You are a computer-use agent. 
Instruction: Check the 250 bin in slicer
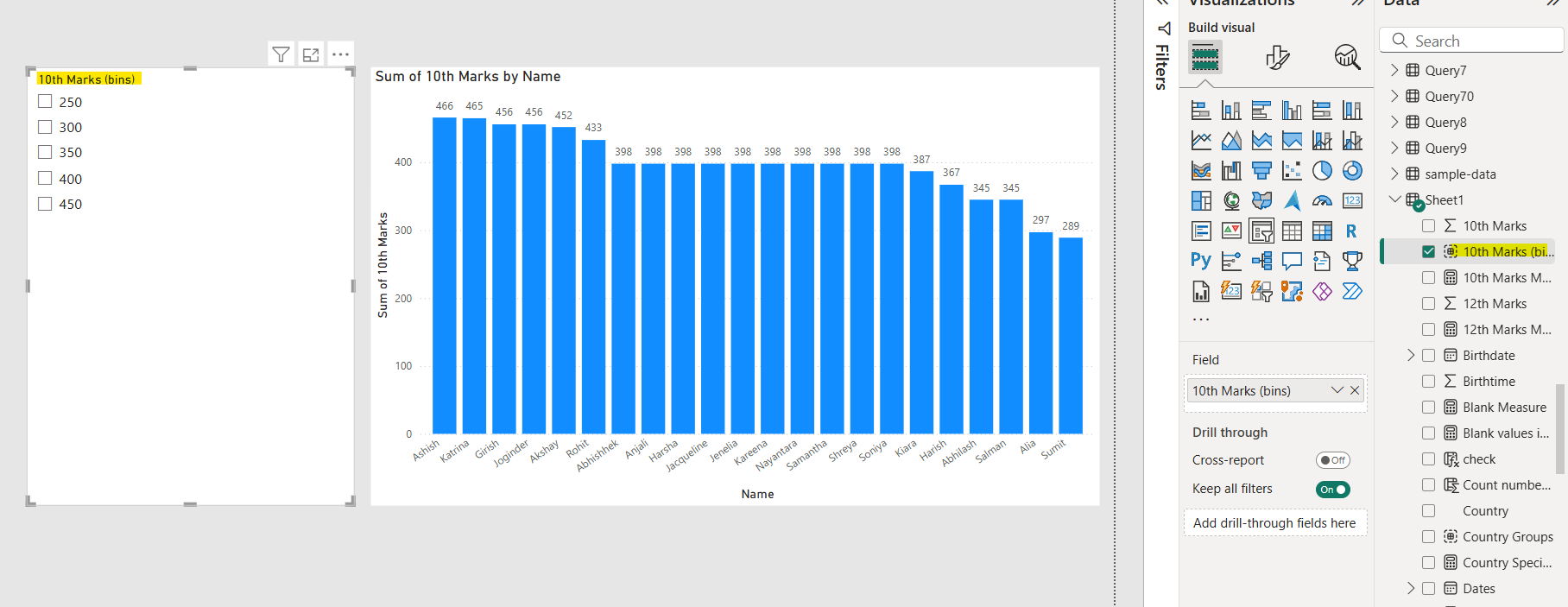pos(46,102)
